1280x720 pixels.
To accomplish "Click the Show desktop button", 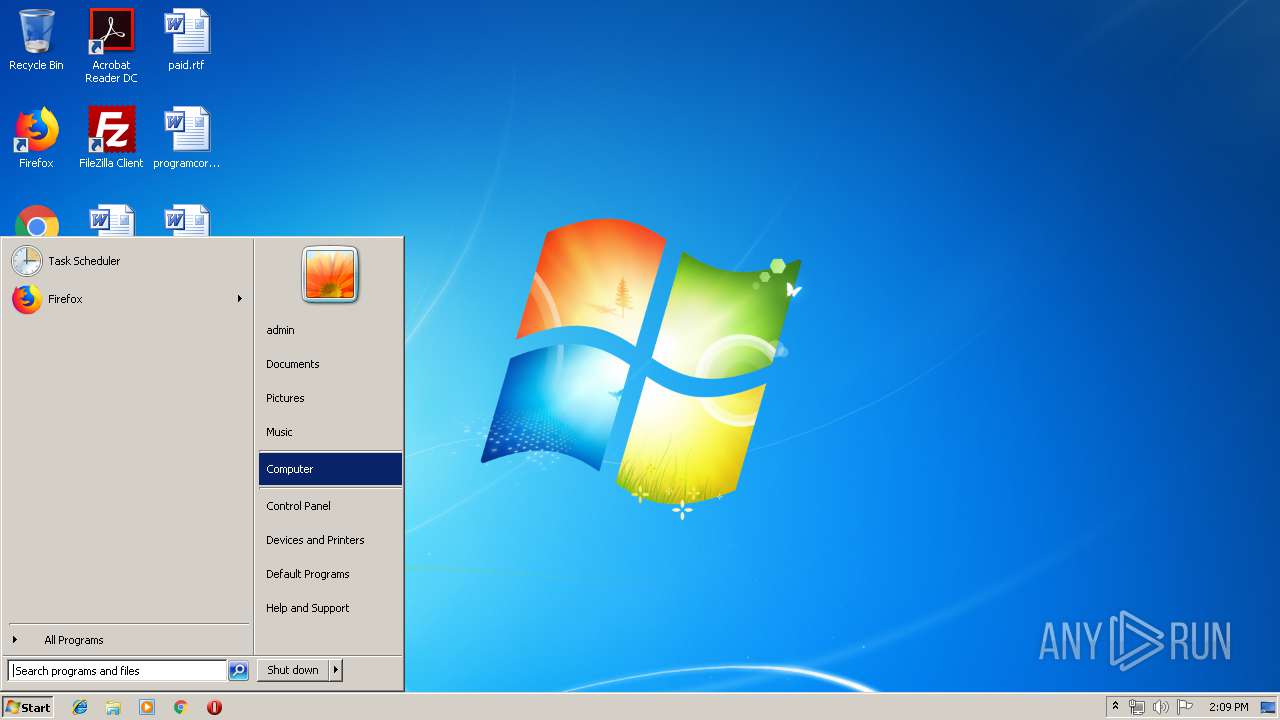I will [x=1269, y=707].
